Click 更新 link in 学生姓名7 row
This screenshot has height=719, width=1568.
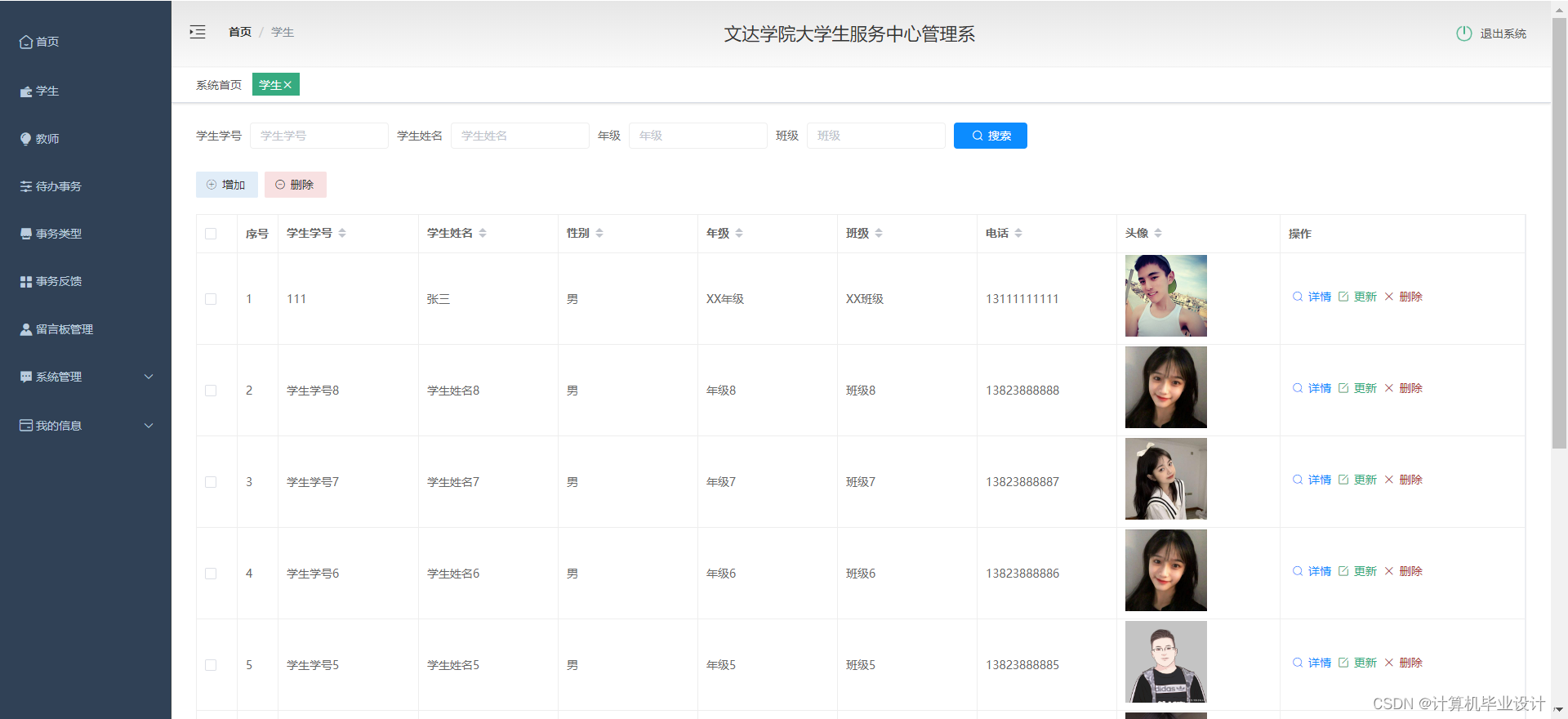tap(1365, 480)
